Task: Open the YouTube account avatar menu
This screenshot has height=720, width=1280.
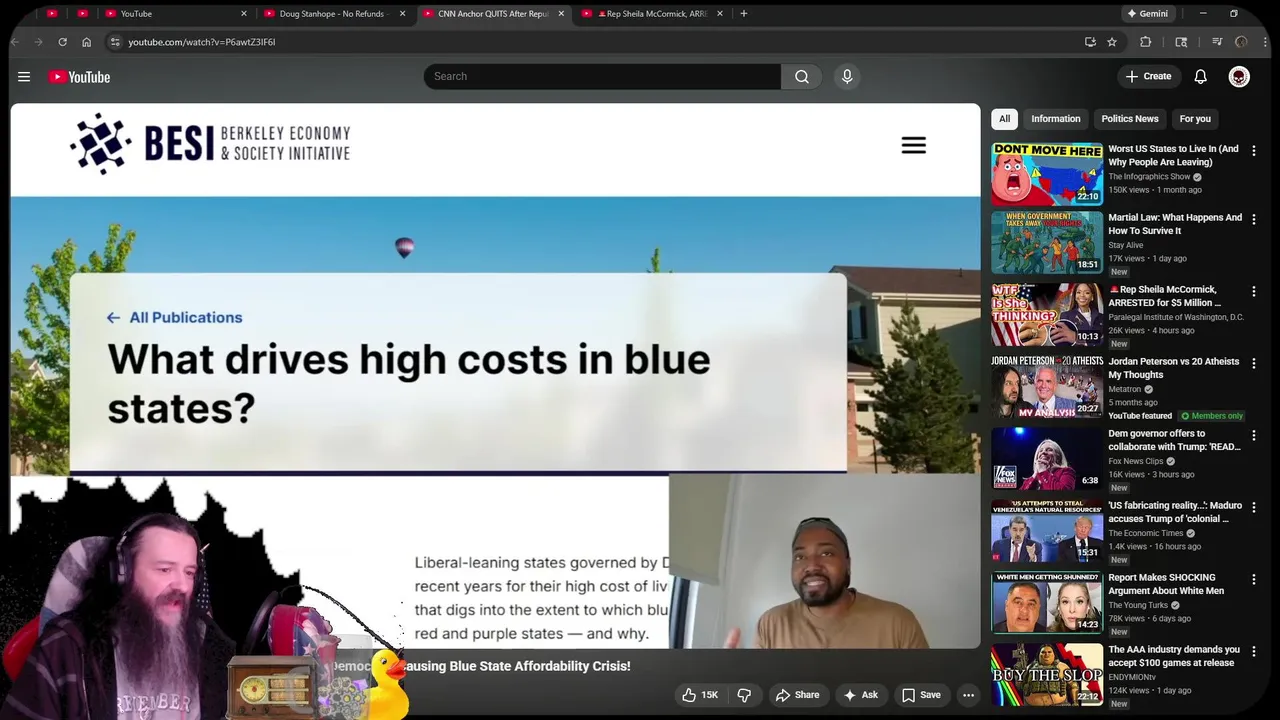Action: (1239, 77)
